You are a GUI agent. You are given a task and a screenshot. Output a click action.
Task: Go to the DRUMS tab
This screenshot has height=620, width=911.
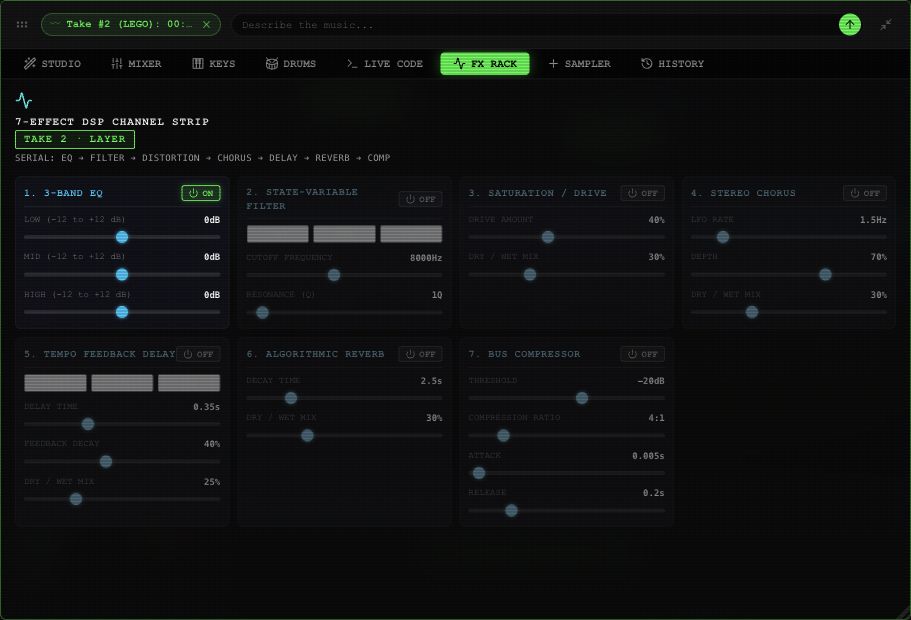pos(290,64)
